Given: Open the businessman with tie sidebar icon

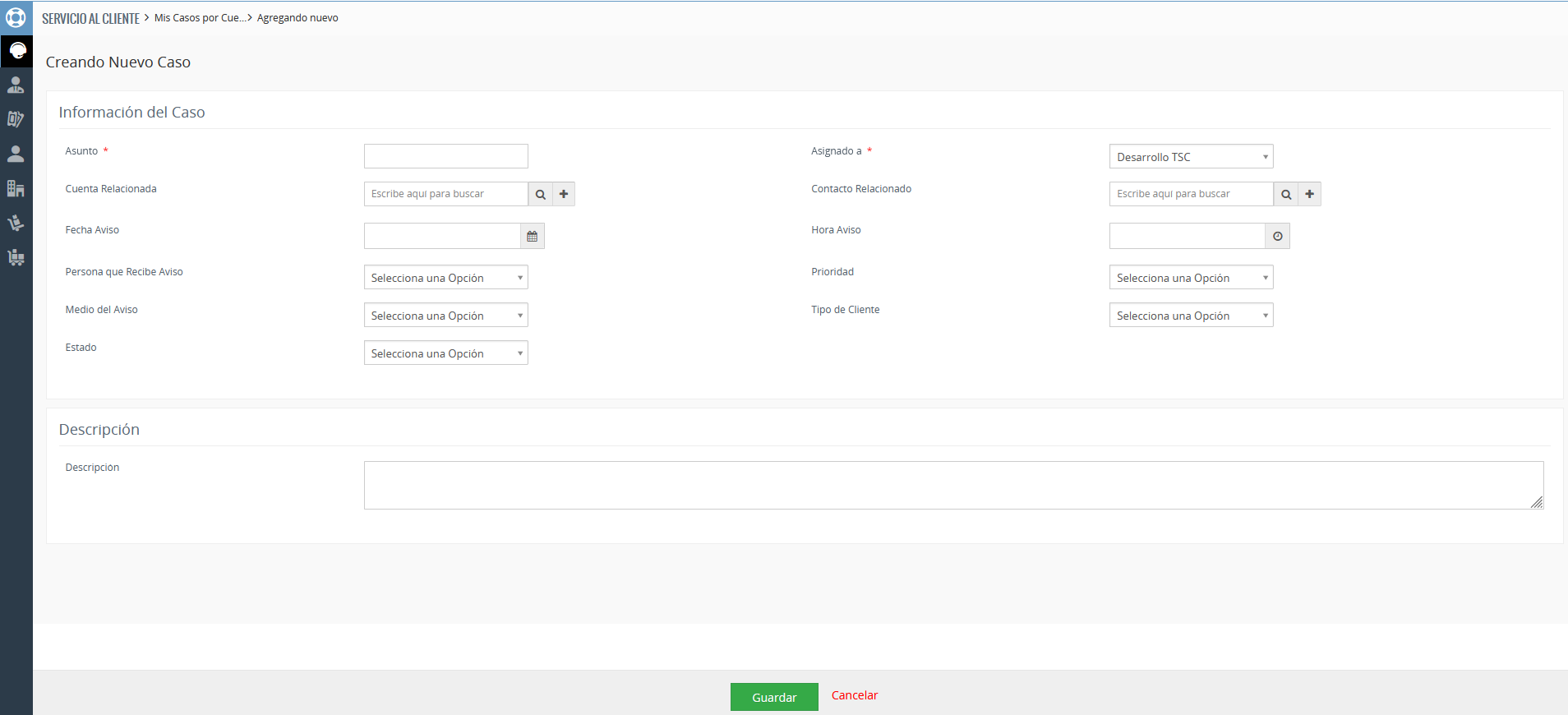Looking at the screenshot, I should pyautogui.click(x=16, y=85).
